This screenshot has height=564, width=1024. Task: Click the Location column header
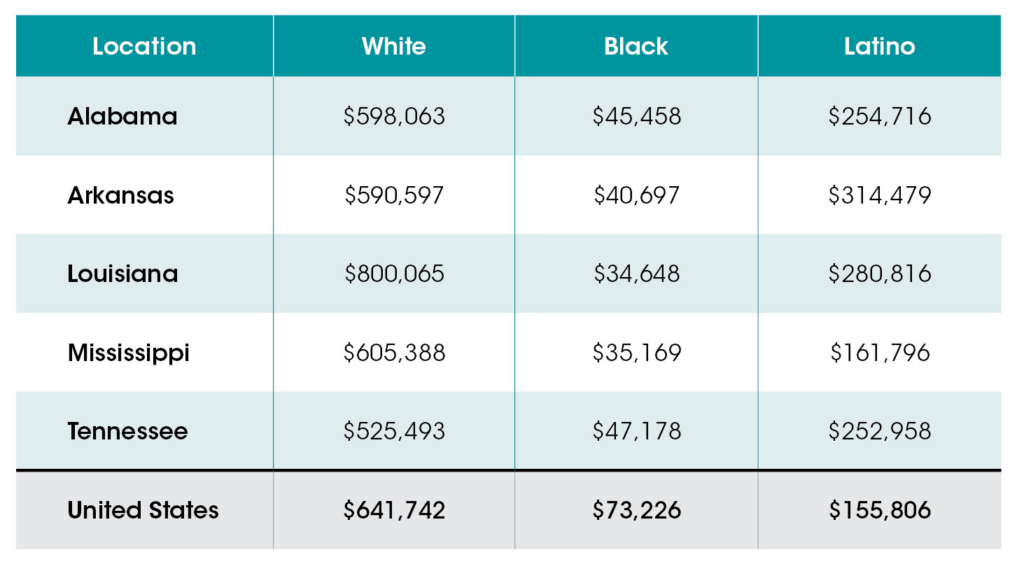[144, 47]
